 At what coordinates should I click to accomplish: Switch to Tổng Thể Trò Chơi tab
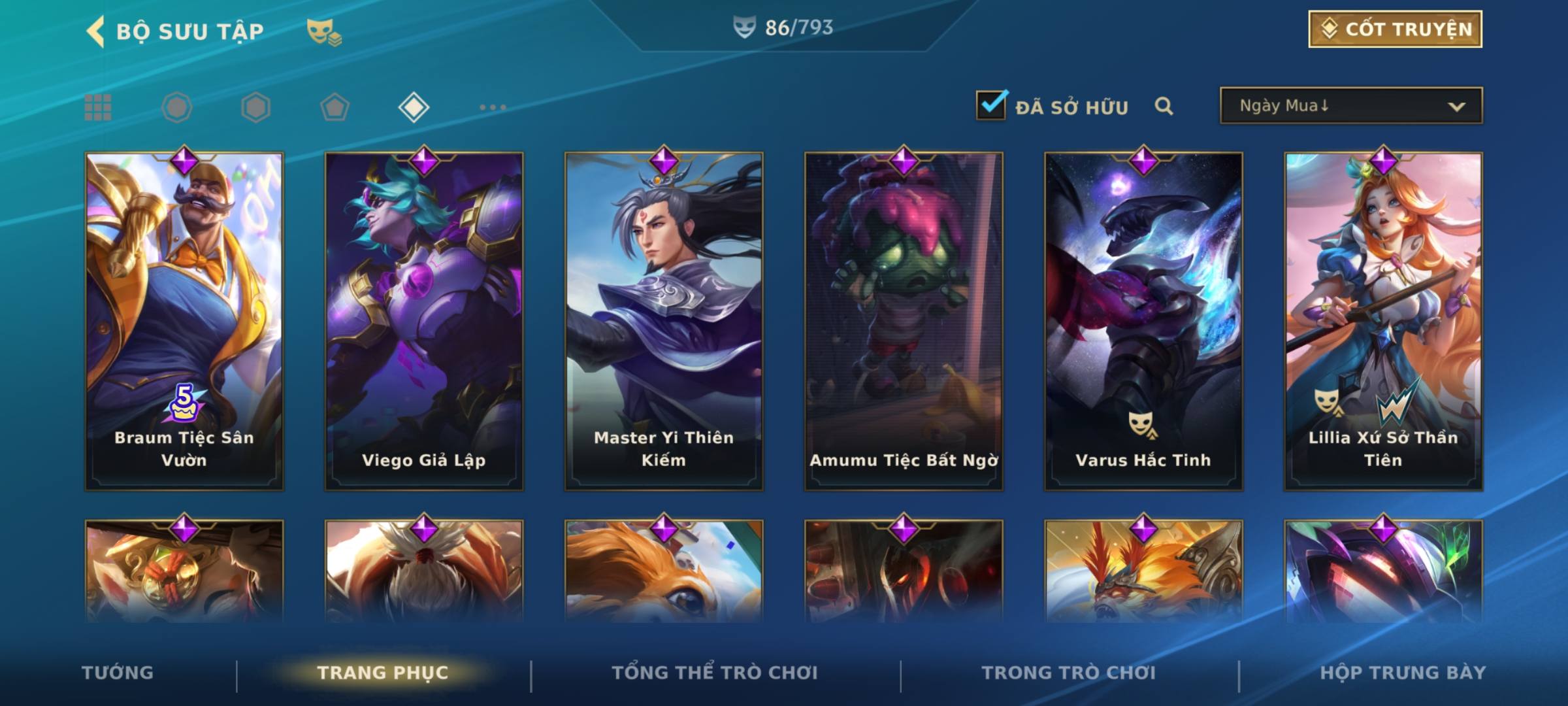click(715, 673)
